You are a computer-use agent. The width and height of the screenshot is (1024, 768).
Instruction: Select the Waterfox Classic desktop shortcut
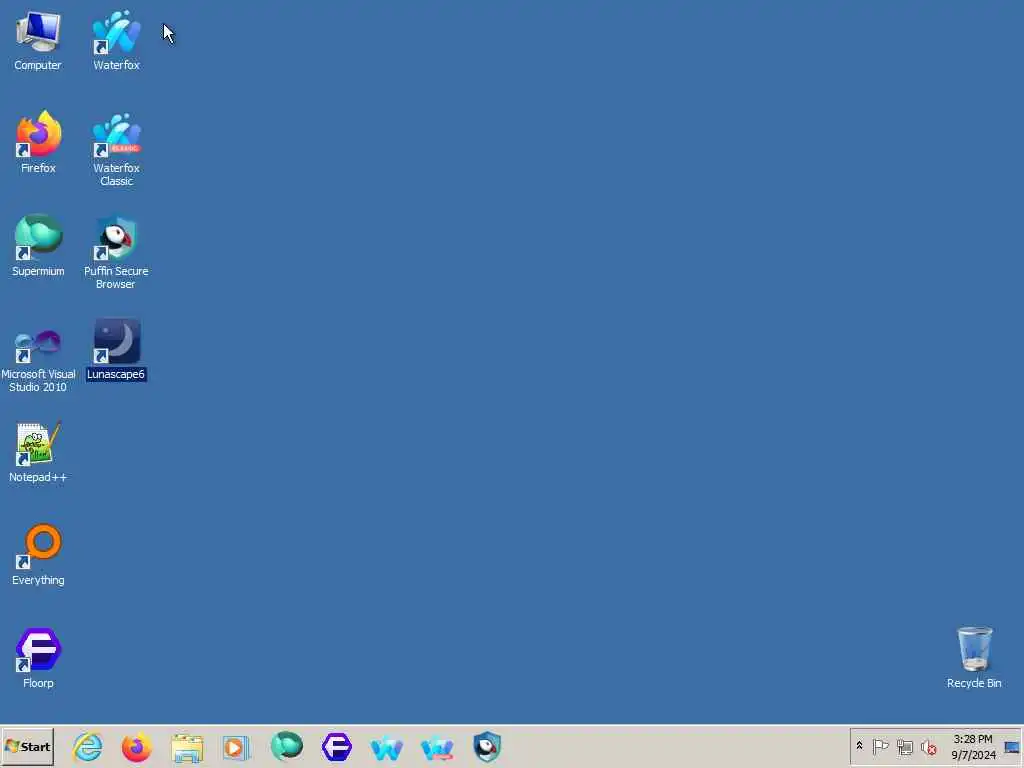point(116,149)
